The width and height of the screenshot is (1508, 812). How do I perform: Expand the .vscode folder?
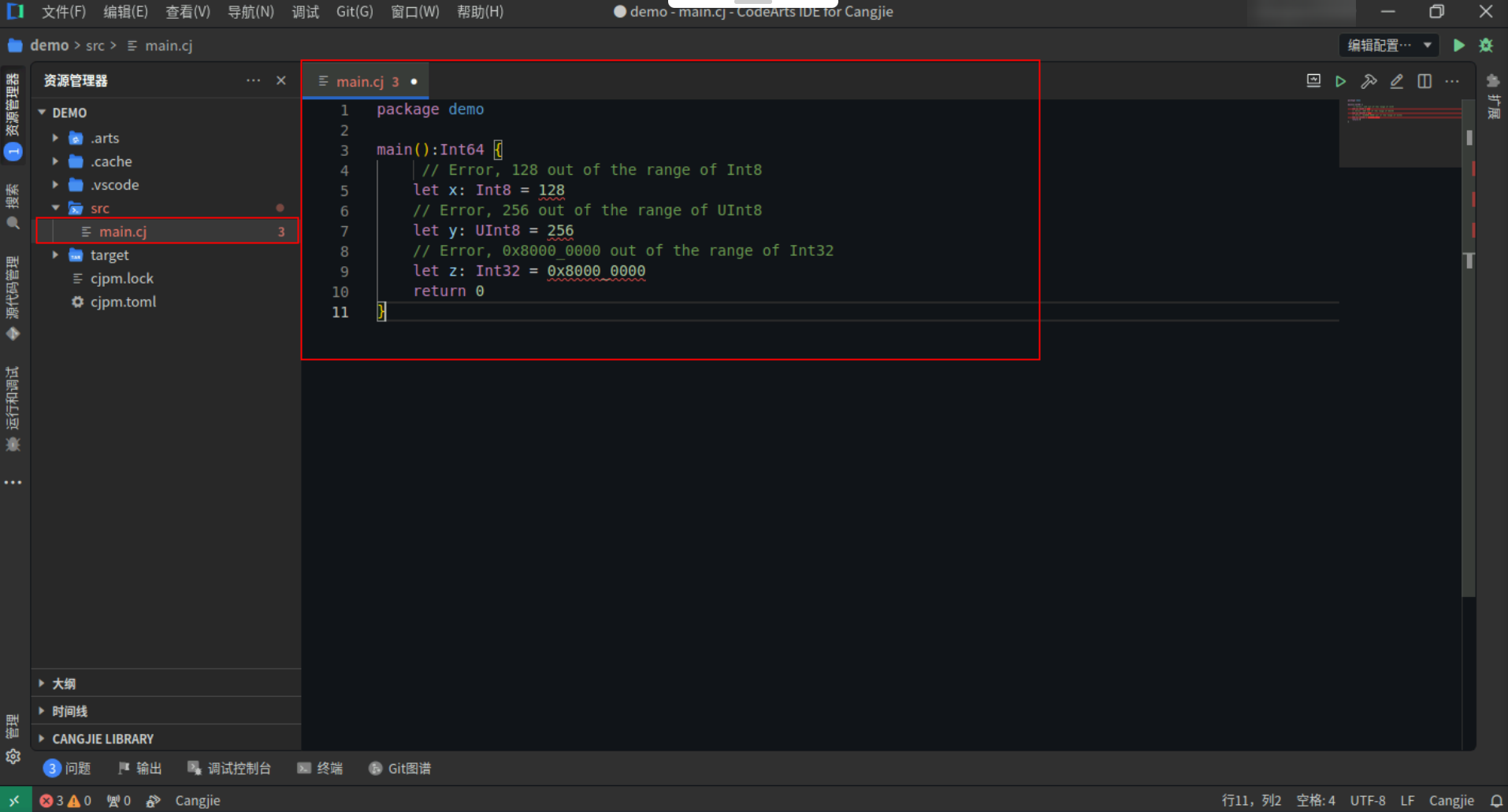tap(56, 185)
